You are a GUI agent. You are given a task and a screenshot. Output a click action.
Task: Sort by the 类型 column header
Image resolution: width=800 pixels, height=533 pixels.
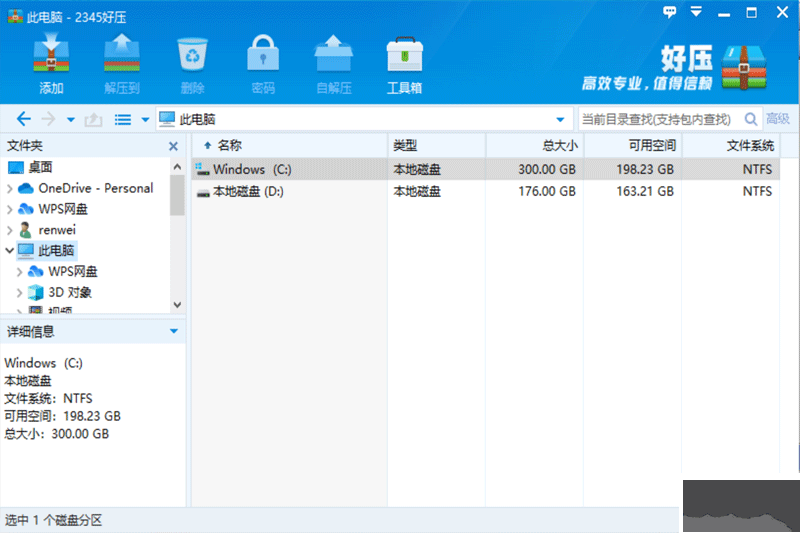pos(437,146)
